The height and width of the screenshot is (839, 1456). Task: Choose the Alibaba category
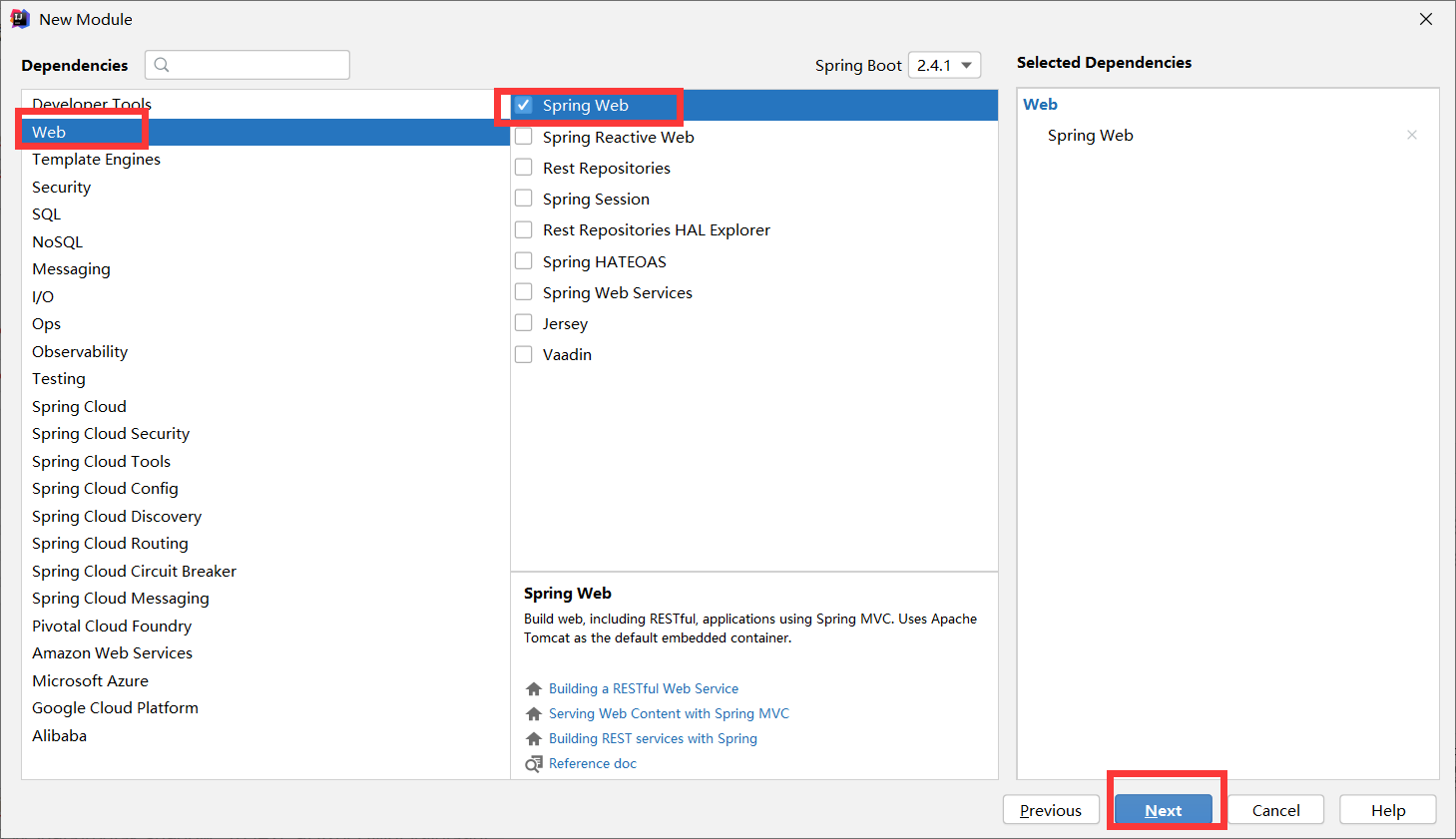265,735
